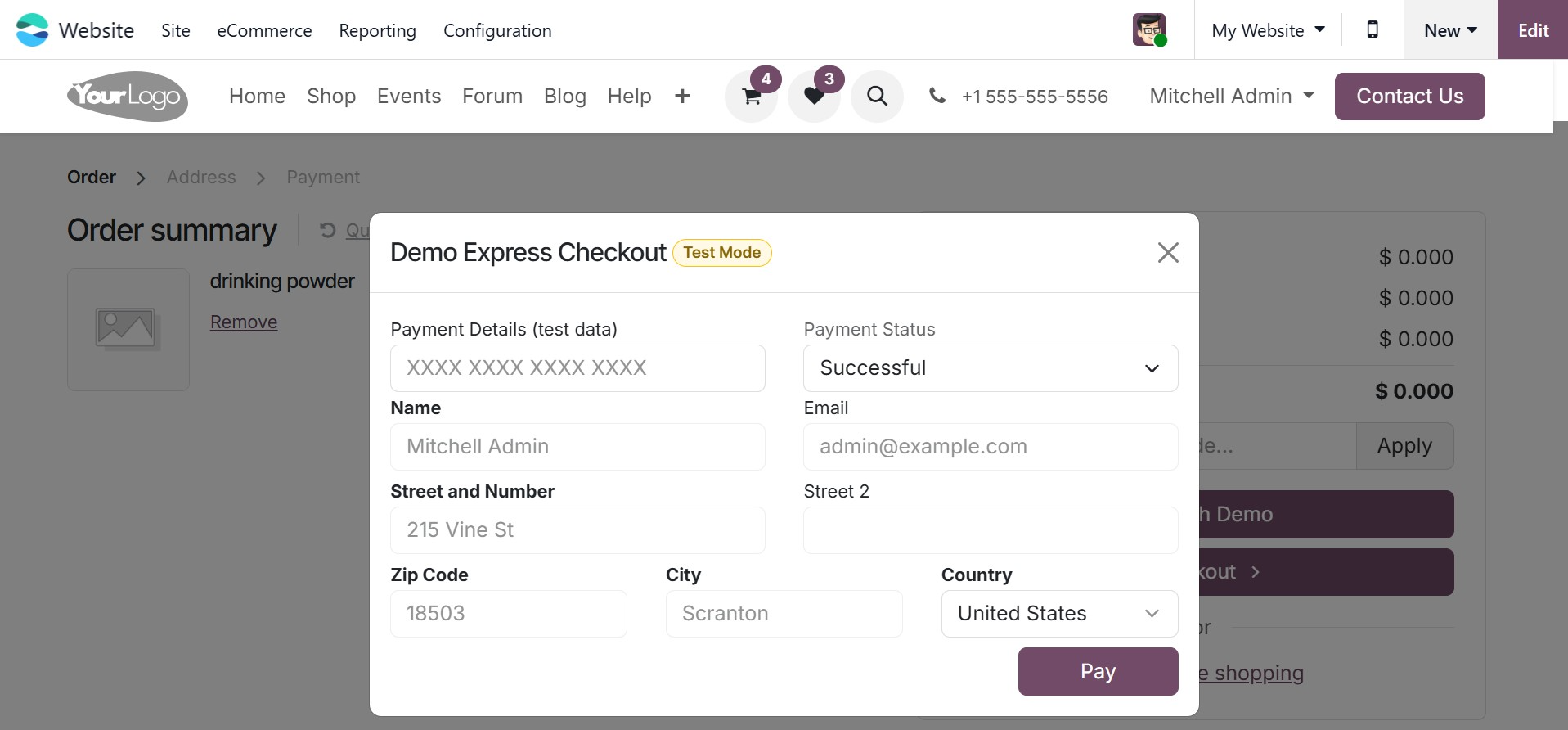
Task: Click the Zip Code field
Action: pos(508,614)
